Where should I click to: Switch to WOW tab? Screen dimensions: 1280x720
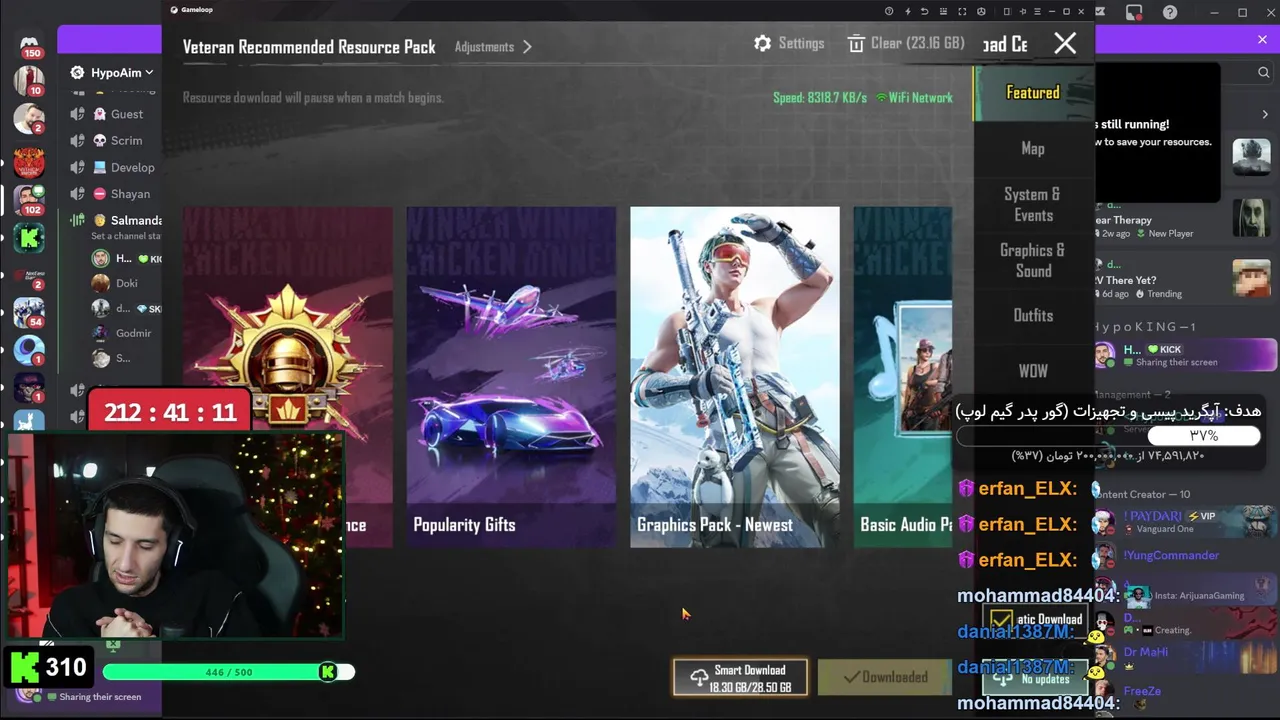[1033, 371]
